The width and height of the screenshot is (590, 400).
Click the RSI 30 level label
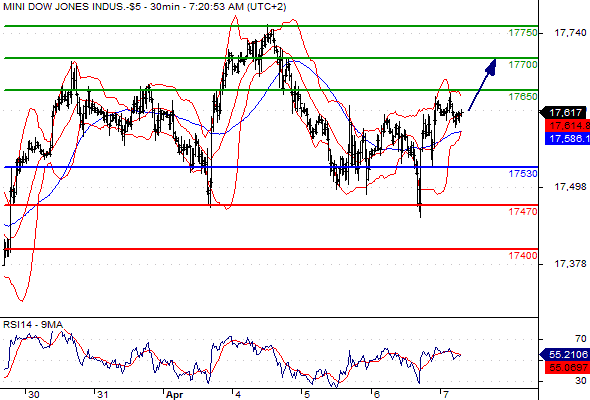[x=581, y=381]
